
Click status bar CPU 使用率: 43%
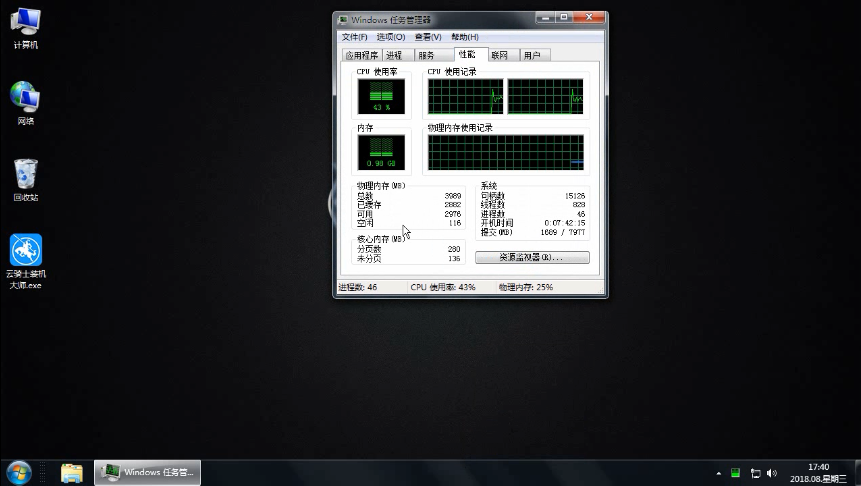point(443,287)
